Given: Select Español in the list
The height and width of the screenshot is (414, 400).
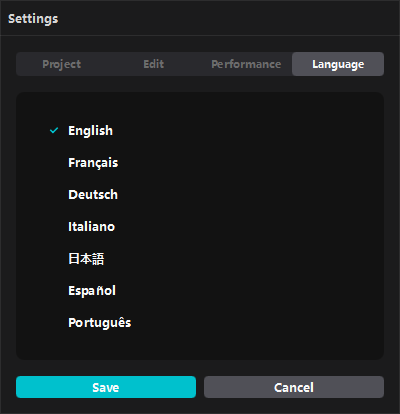Looking at the screenshot, I should point(92,291).
